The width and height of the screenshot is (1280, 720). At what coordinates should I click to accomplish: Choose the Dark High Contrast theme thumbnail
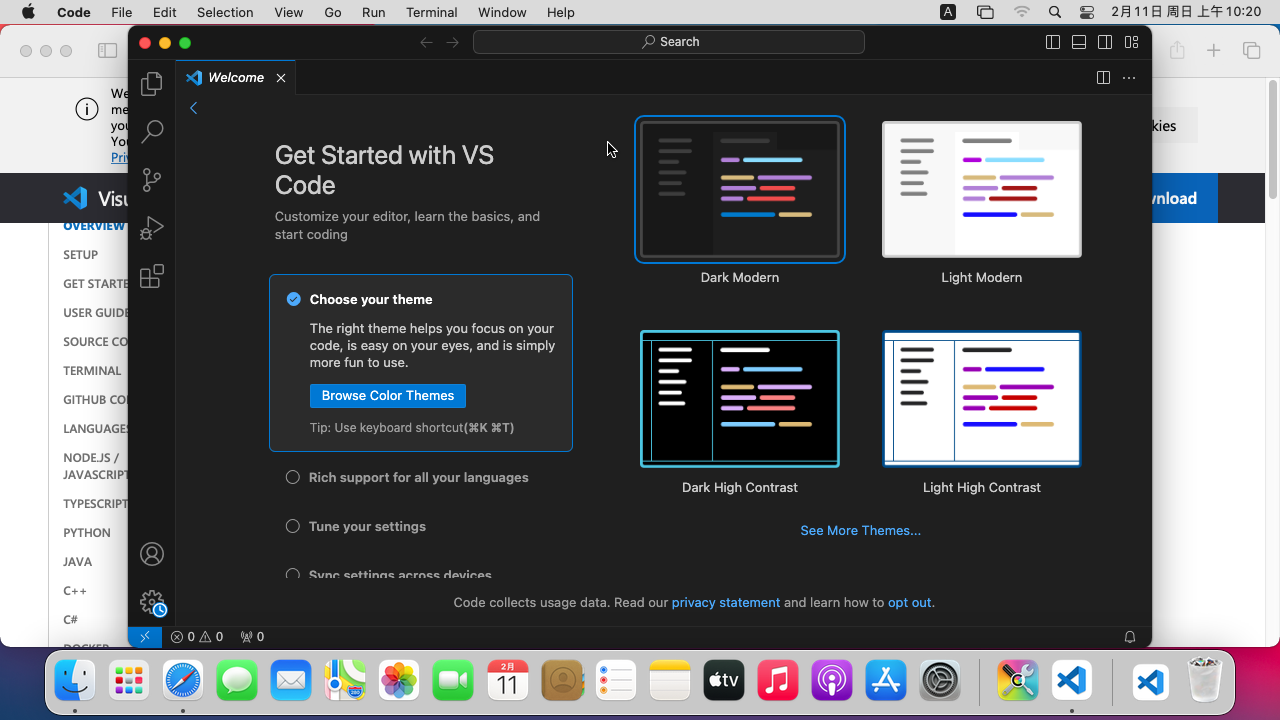tap(740, 399)
